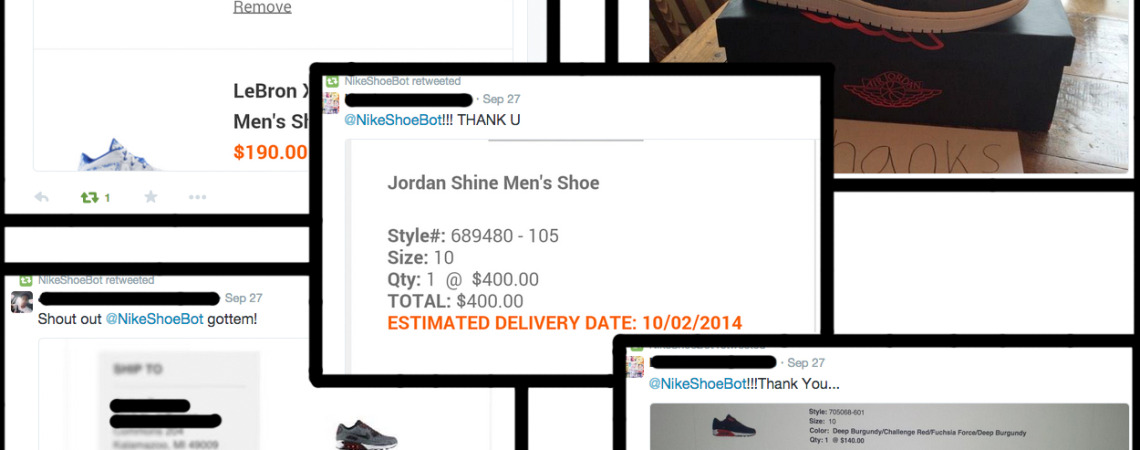
Task: Open the @NikeShoeBot mention in the Thank You... tweet
Action: [x=697, y=384]
